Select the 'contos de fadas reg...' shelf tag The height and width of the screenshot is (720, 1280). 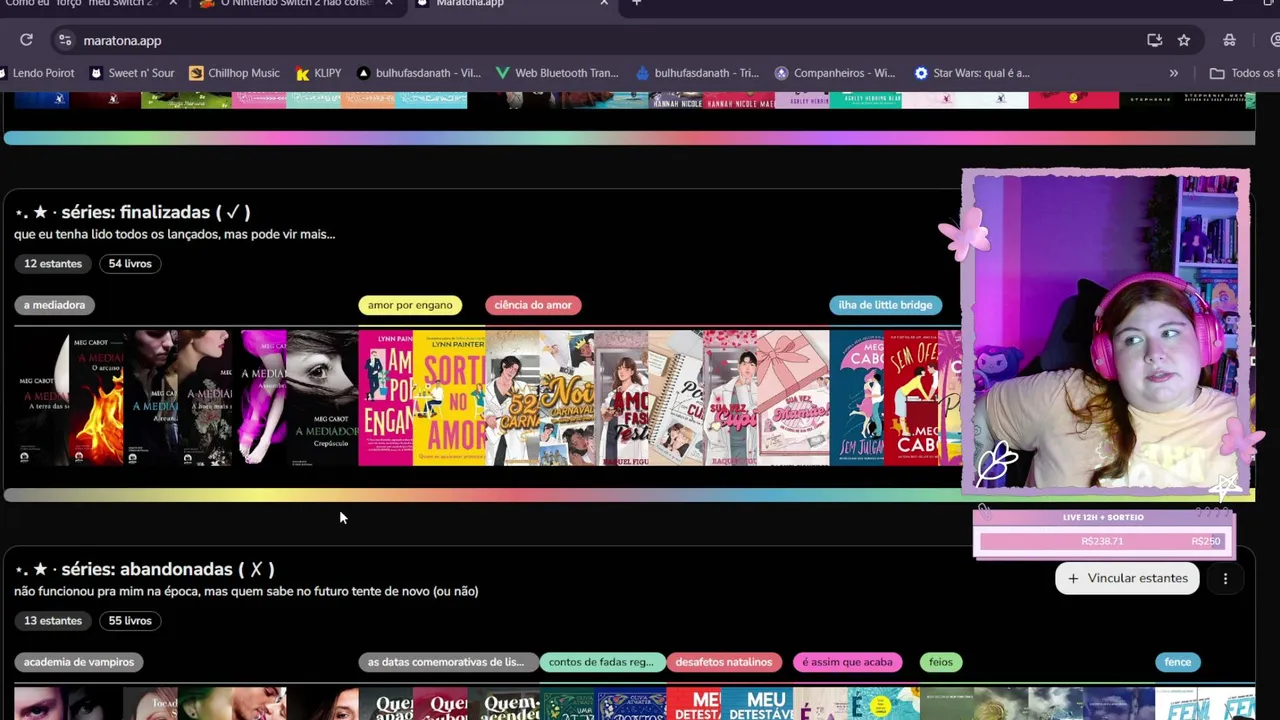[x=601, y=662]
